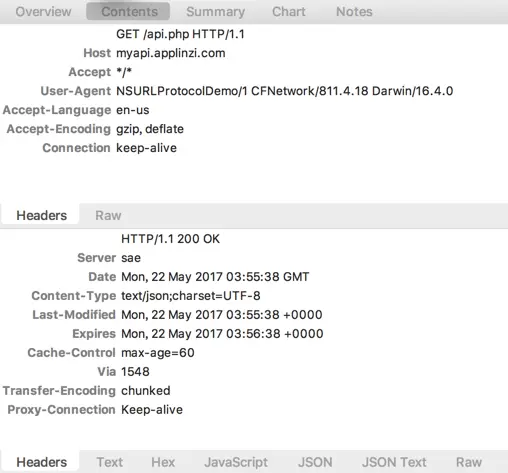Image resolution: width=508 pixels, height=473 pixels.
Task: Click the Server header label
Action: (97, 258)
